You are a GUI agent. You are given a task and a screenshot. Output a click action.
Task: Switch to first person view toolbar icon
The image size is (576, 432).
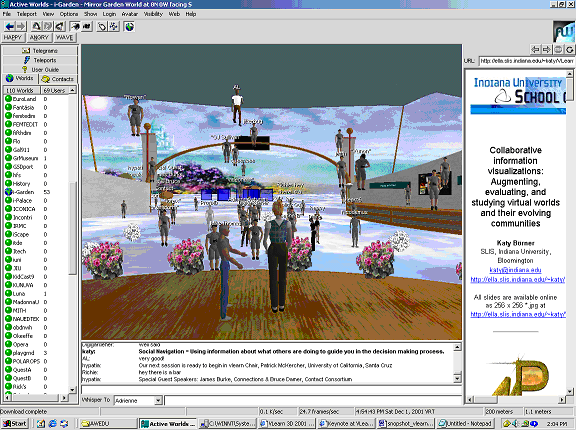coord(36,26)
